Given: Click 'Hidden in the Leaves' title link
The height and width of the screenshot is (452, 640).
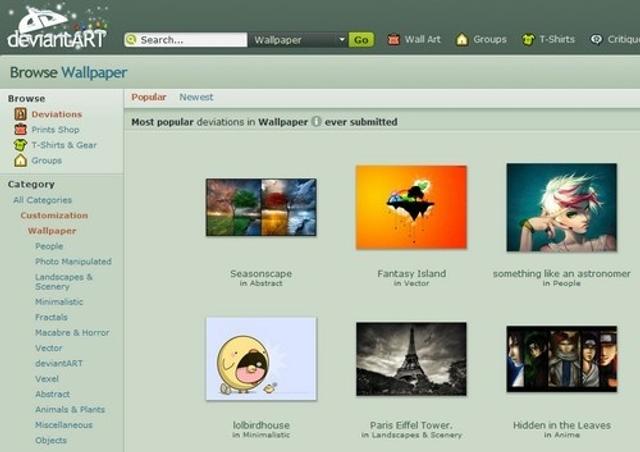Looking at the screenshot, I should tap(562, 425).
